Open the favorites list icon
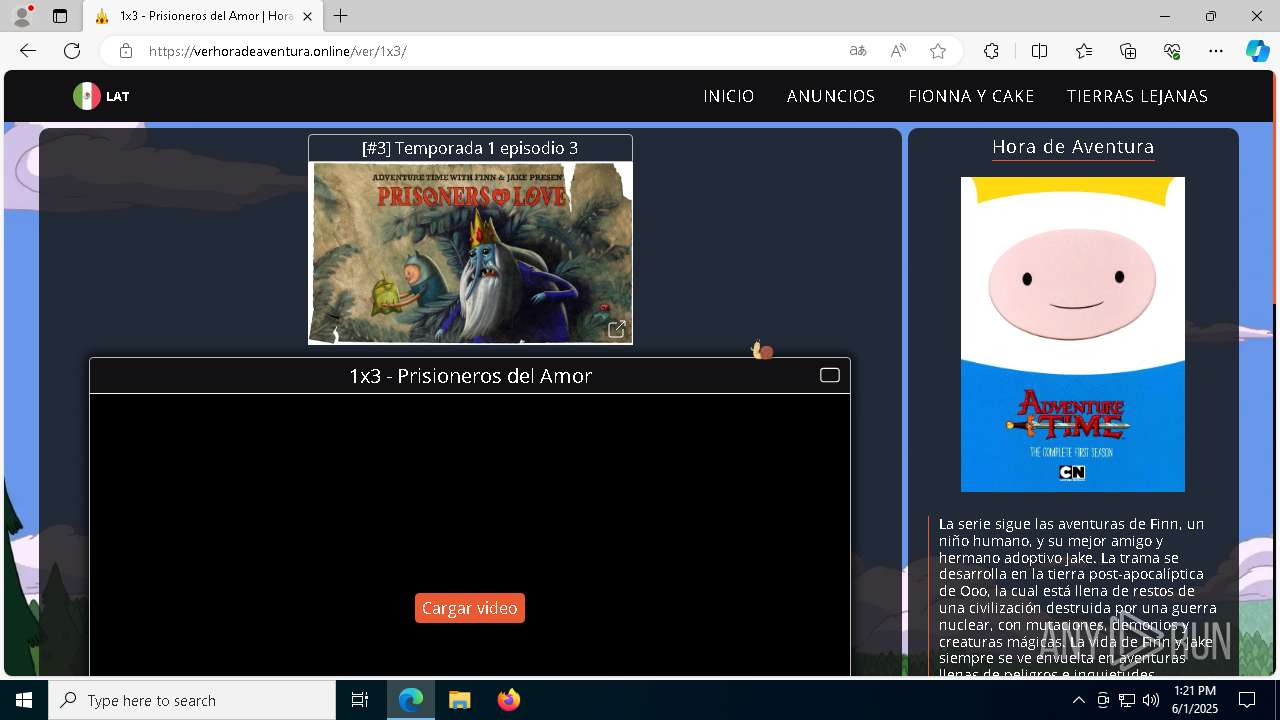The height and width of the screenshot is (720, 1280). 1084,51
